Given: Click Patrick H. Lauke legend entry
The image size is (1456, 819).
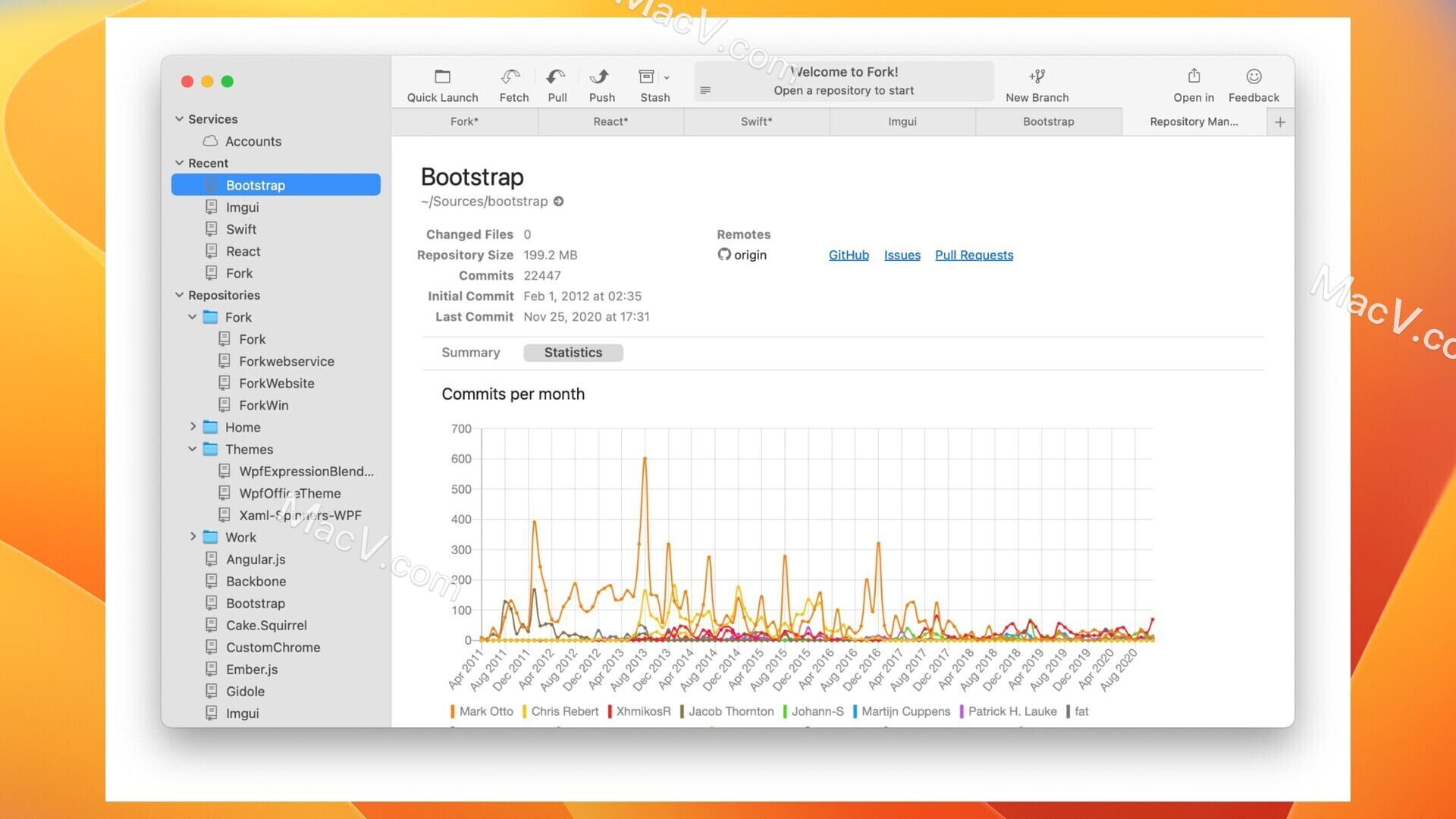Looking at the screenshot, I should click(x=1008, y=711).
